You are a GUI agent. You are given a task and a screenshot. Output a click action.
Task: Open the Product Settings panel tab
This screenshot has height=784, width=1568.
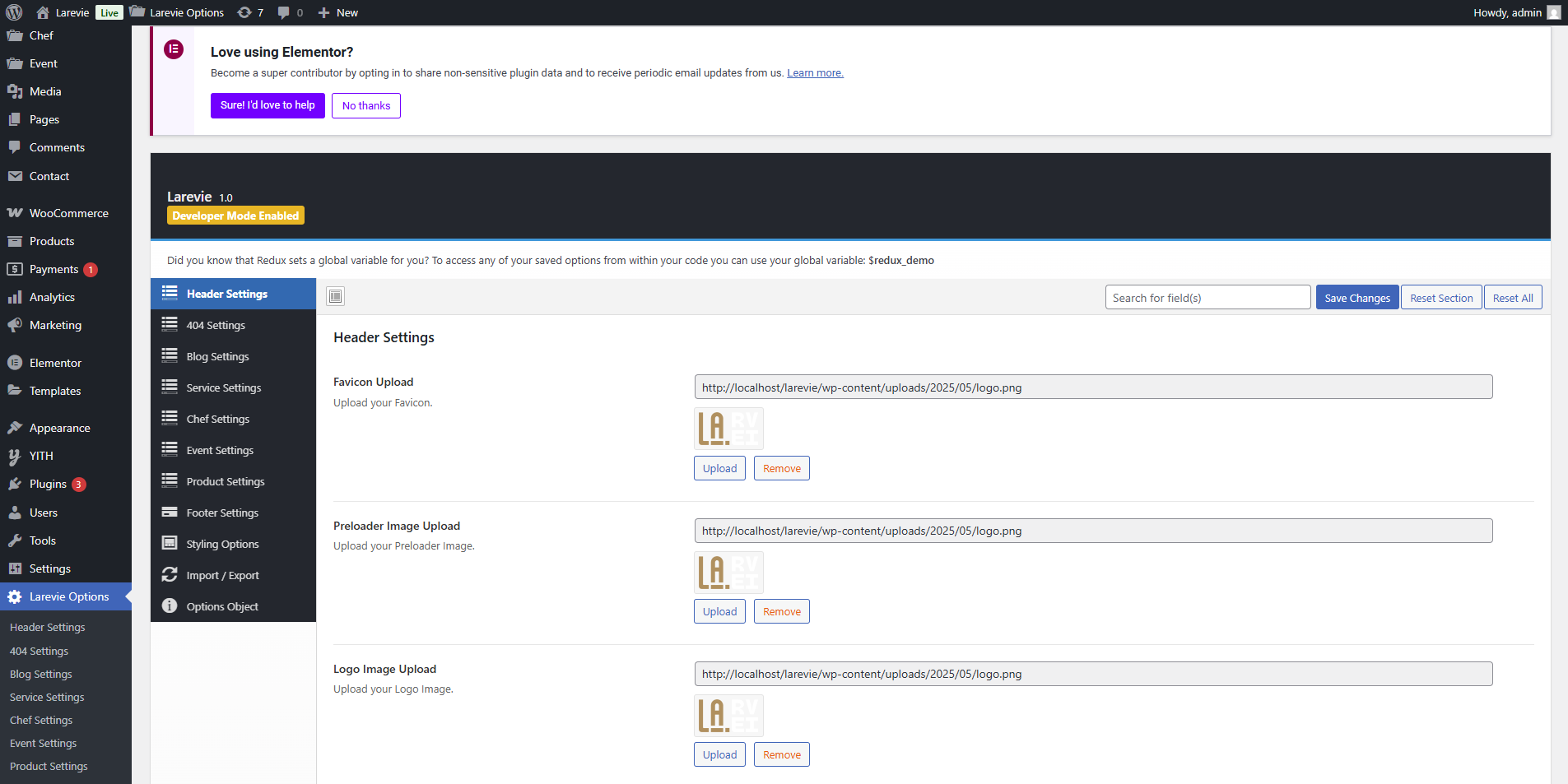point(233,481)
